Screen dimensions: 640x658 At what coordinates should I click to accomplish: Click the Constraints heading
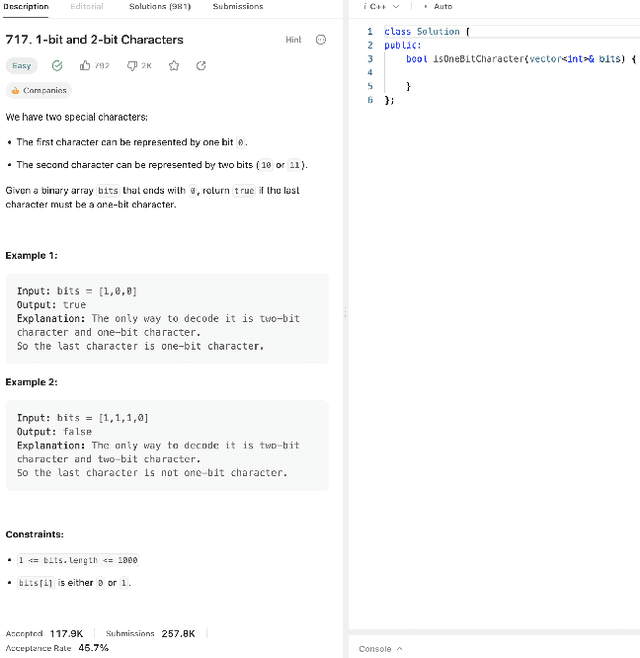tap(34, 534)
